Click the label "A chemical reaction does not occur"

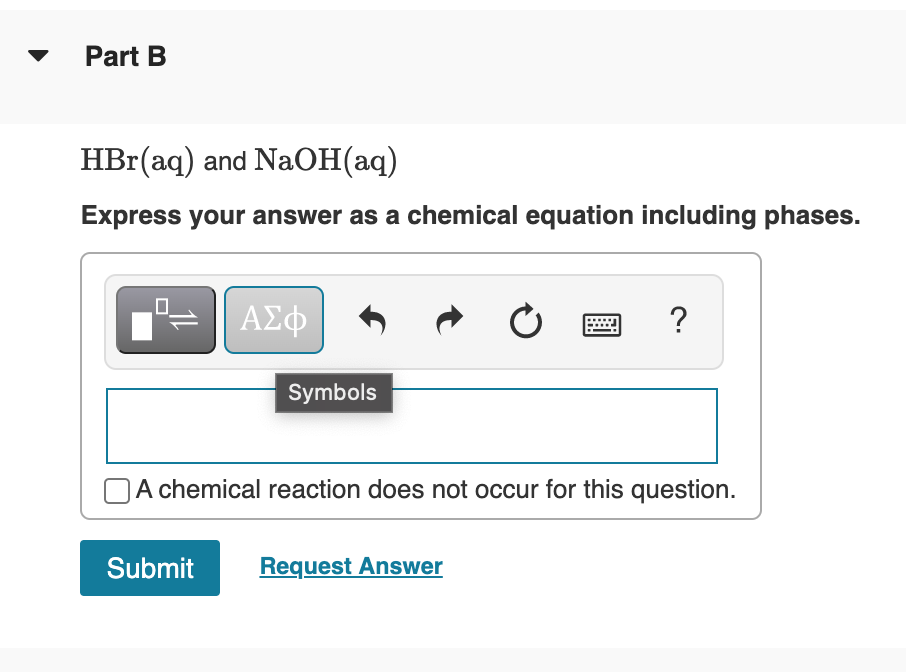pyautogui.click(x=436, y=490)
